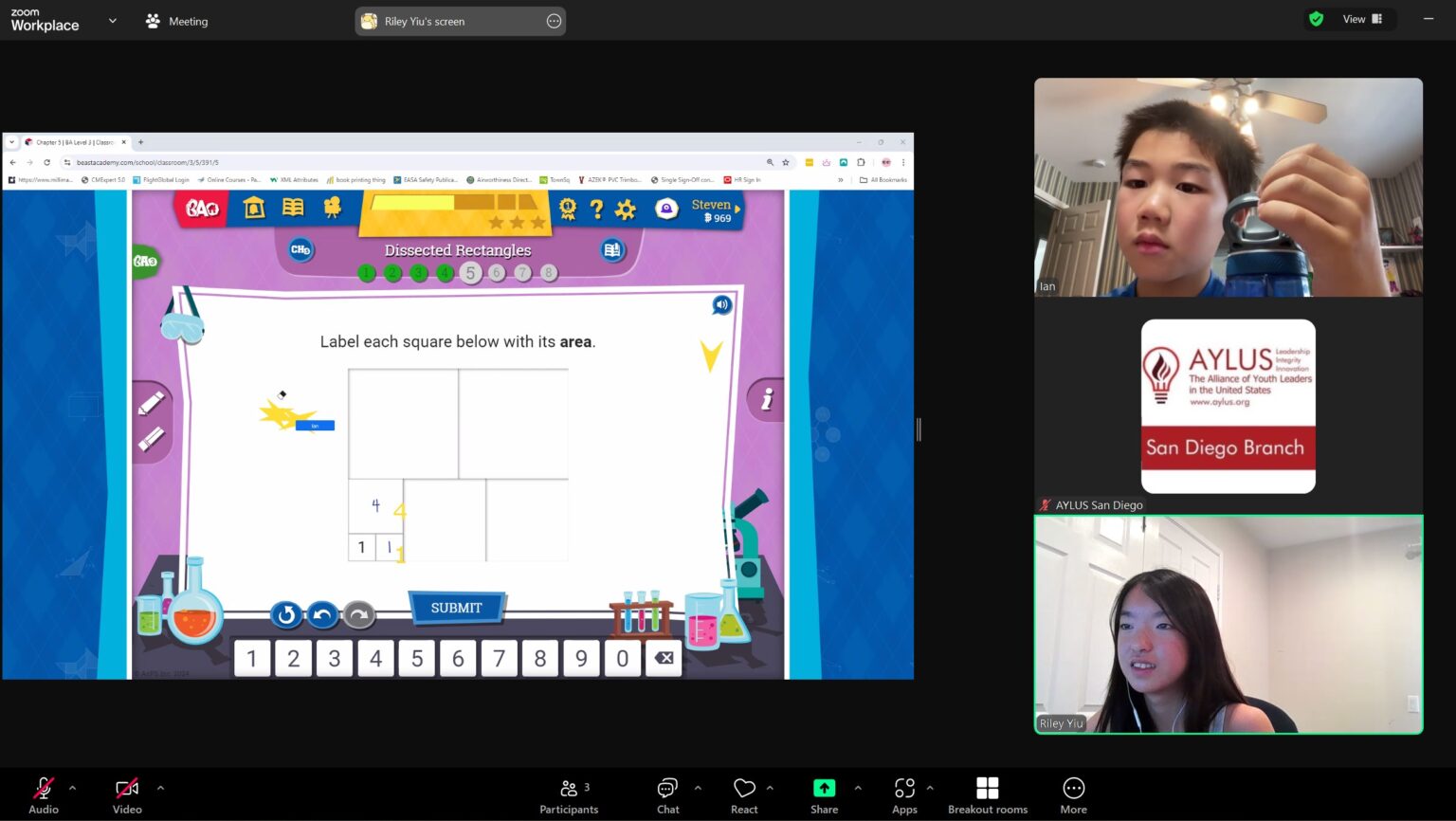Click the purple monster avatar icon

[x=666, y=210]
